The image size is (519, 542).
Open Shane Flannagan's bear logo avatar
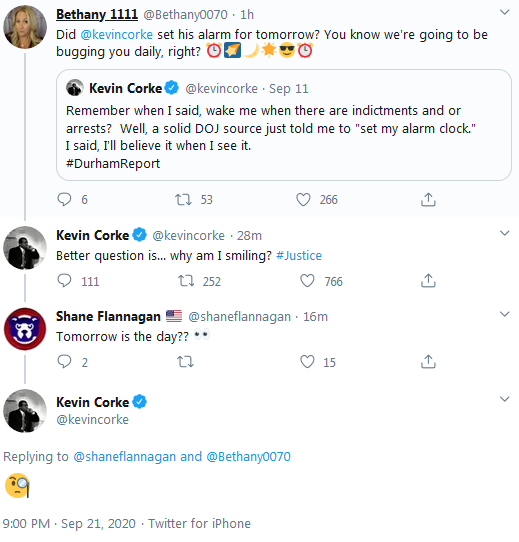[x=25, y=329]
